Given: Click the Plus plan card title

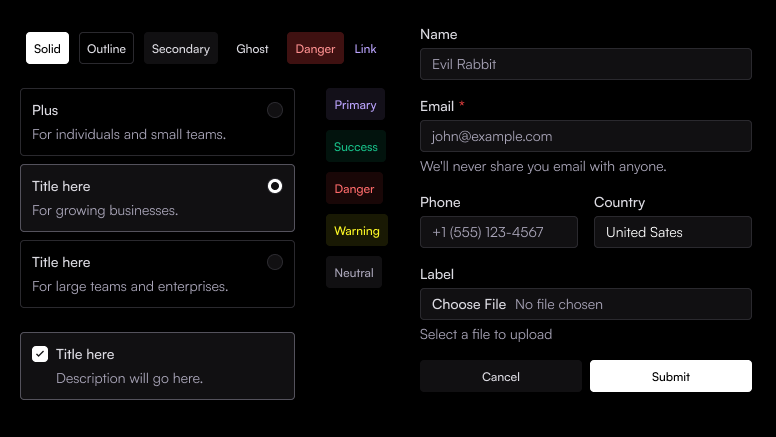Looking at the screenshot, I should (45, 110).
